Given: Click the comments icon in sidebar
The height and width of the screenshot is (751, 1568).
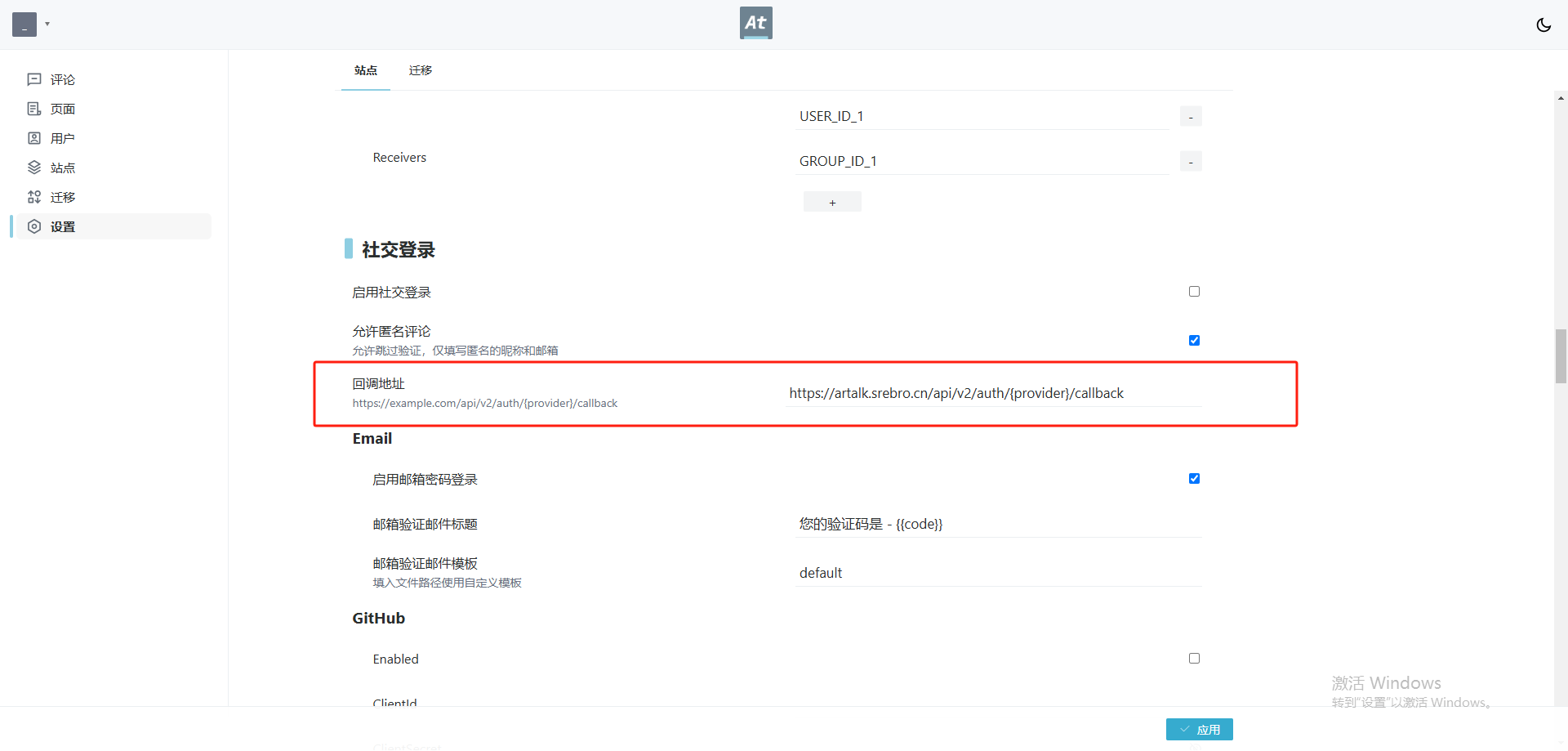Looking at the screenshot, I should [34, 79].
